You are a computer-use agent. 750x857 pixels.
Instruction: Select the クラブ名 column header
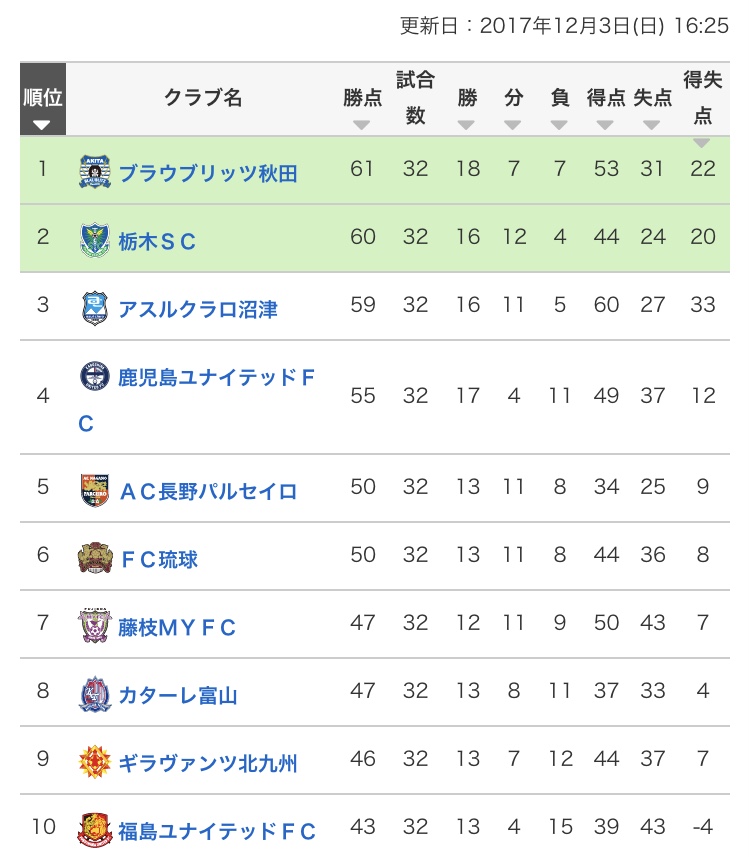(x=203, y=98)
